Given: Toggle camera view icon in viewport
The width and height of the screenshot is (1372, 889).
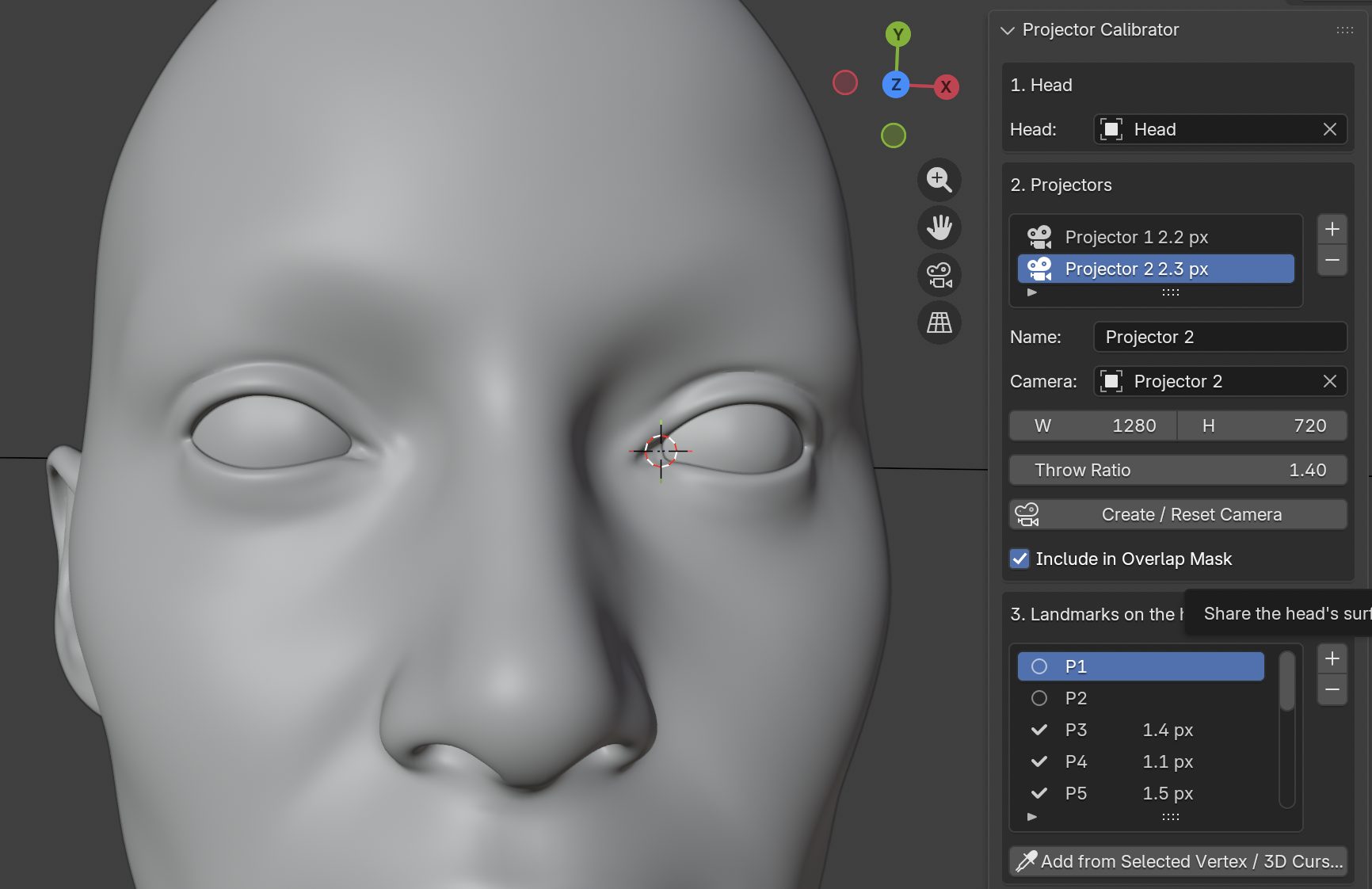Looking at the screenshot, I should [x=939, y=275].
